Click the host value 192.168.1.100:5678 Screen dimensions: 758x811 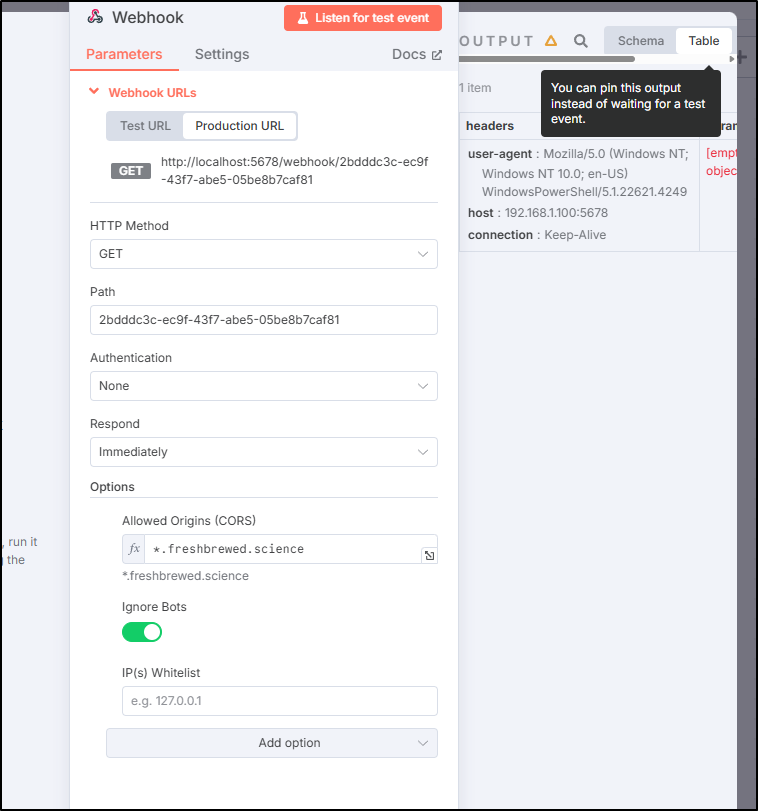tap(556, 213)
